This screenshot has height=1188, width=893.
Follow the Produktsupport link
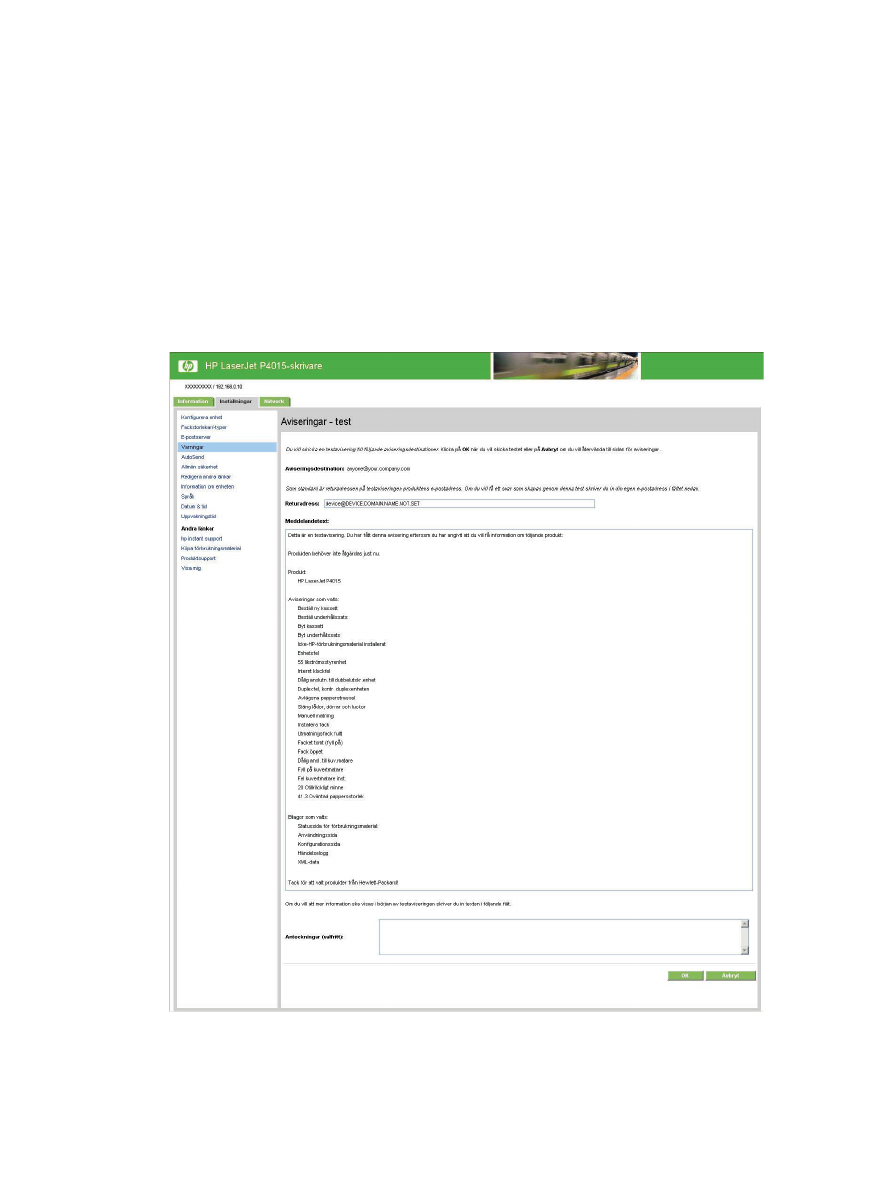click(198, 558)
